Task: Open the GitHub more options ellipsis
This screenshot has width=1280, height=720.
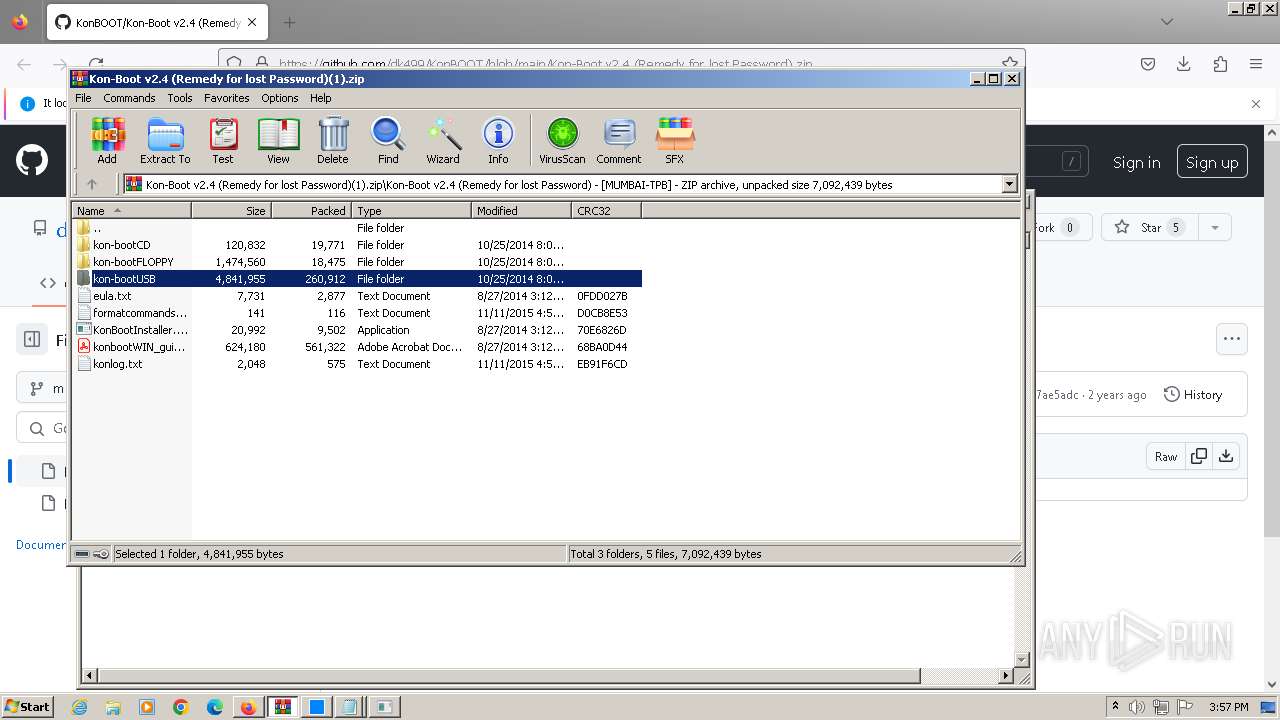Action: [1232, 339]
